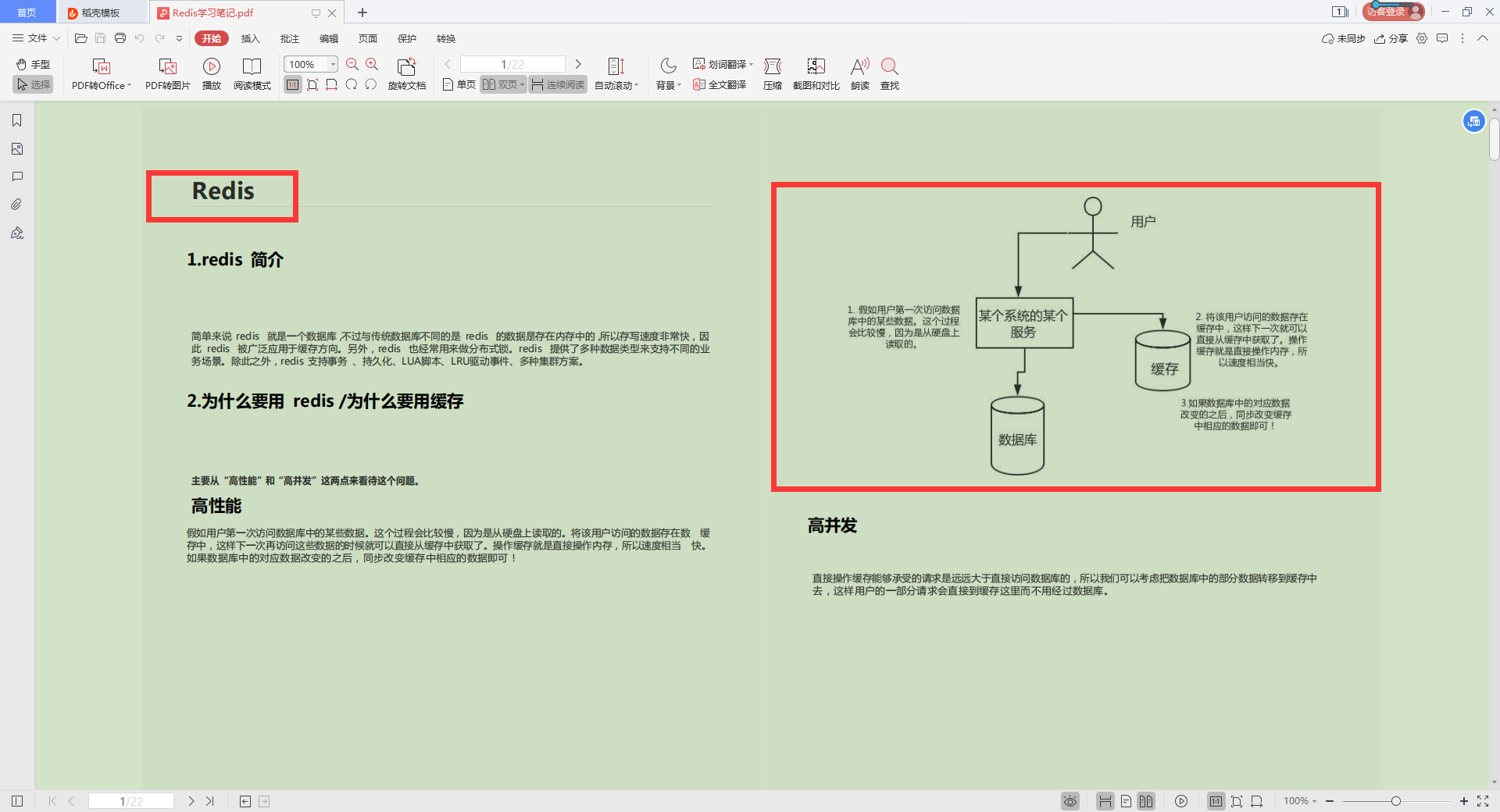Click the settings gear icon top right
This screenshot has height=812, width=1500.
(1422, 38)
